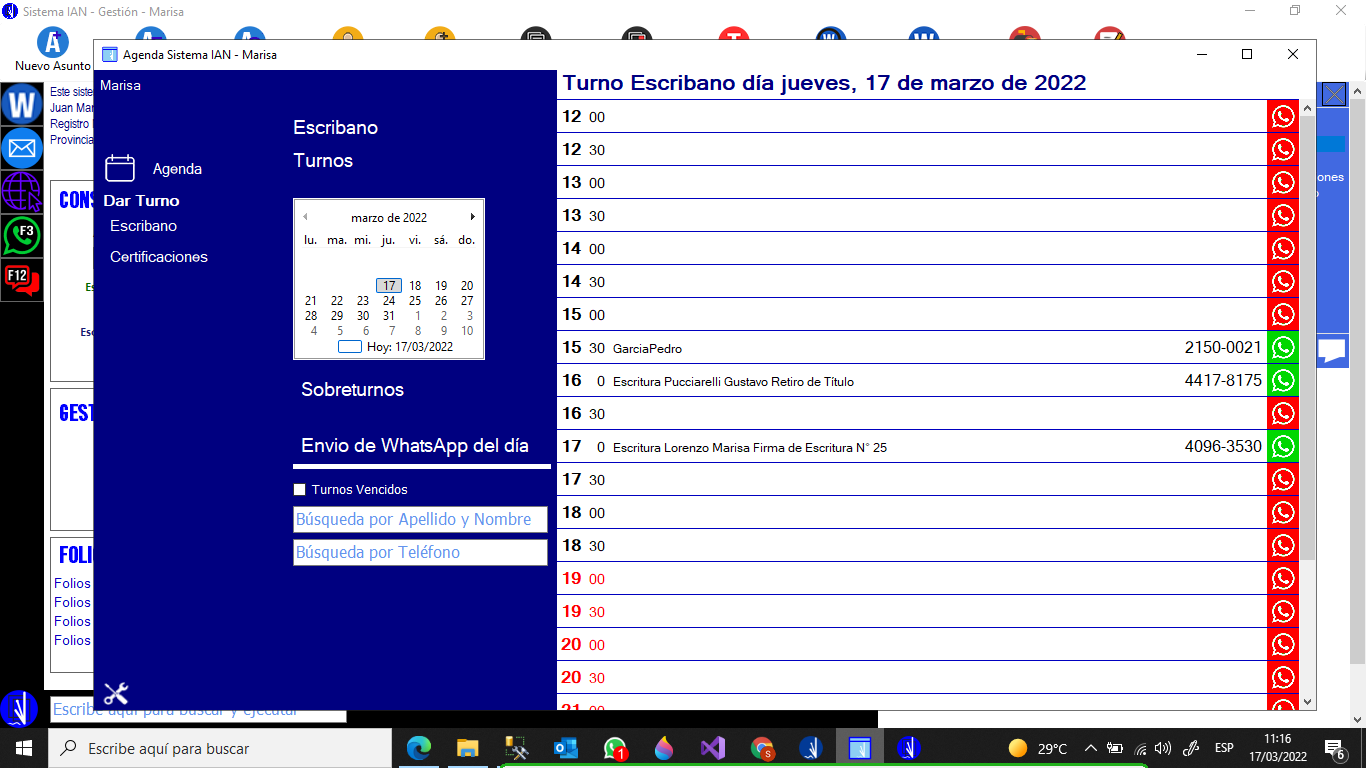Click green WhatsApp icon for Lorenzo Marisa appointment

tap(1282, 447)
